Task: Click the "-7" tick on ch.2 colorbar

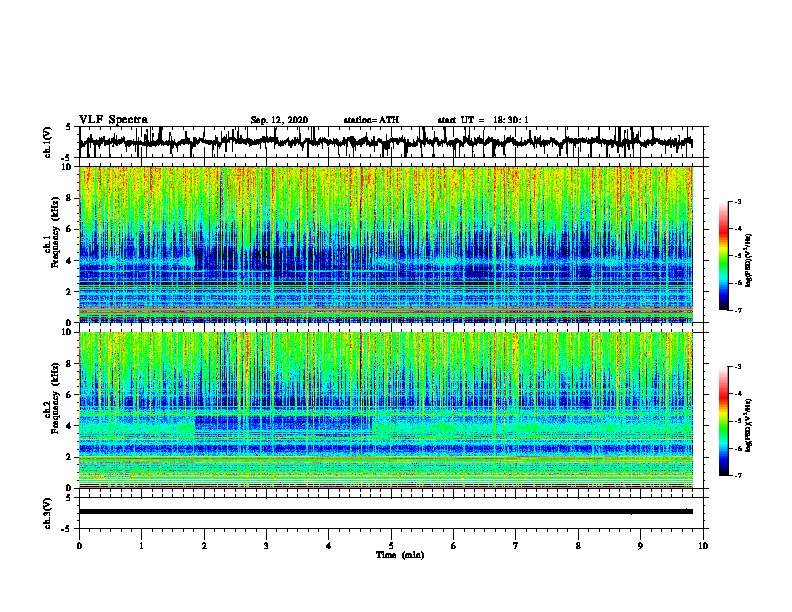Action: [738, 475]
